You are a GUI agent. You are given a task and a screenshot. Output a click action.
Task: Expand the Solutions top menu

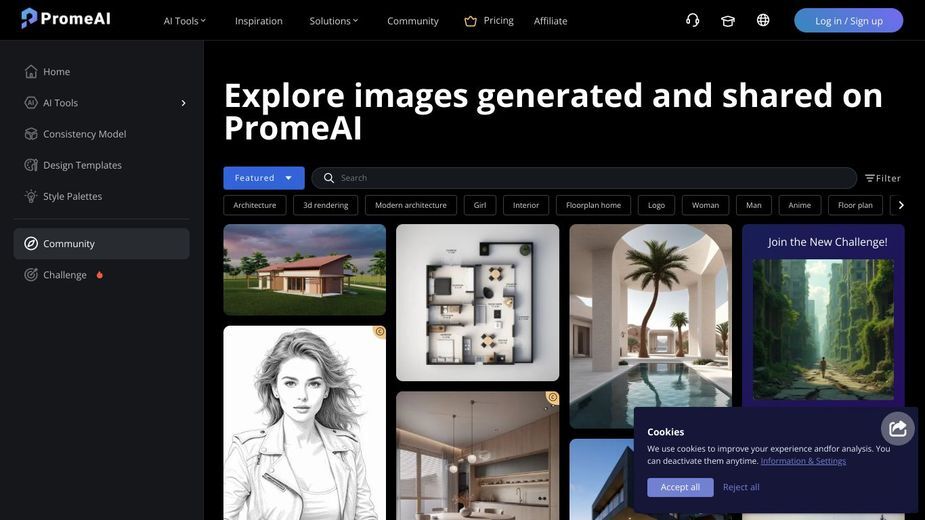(334, 21)
